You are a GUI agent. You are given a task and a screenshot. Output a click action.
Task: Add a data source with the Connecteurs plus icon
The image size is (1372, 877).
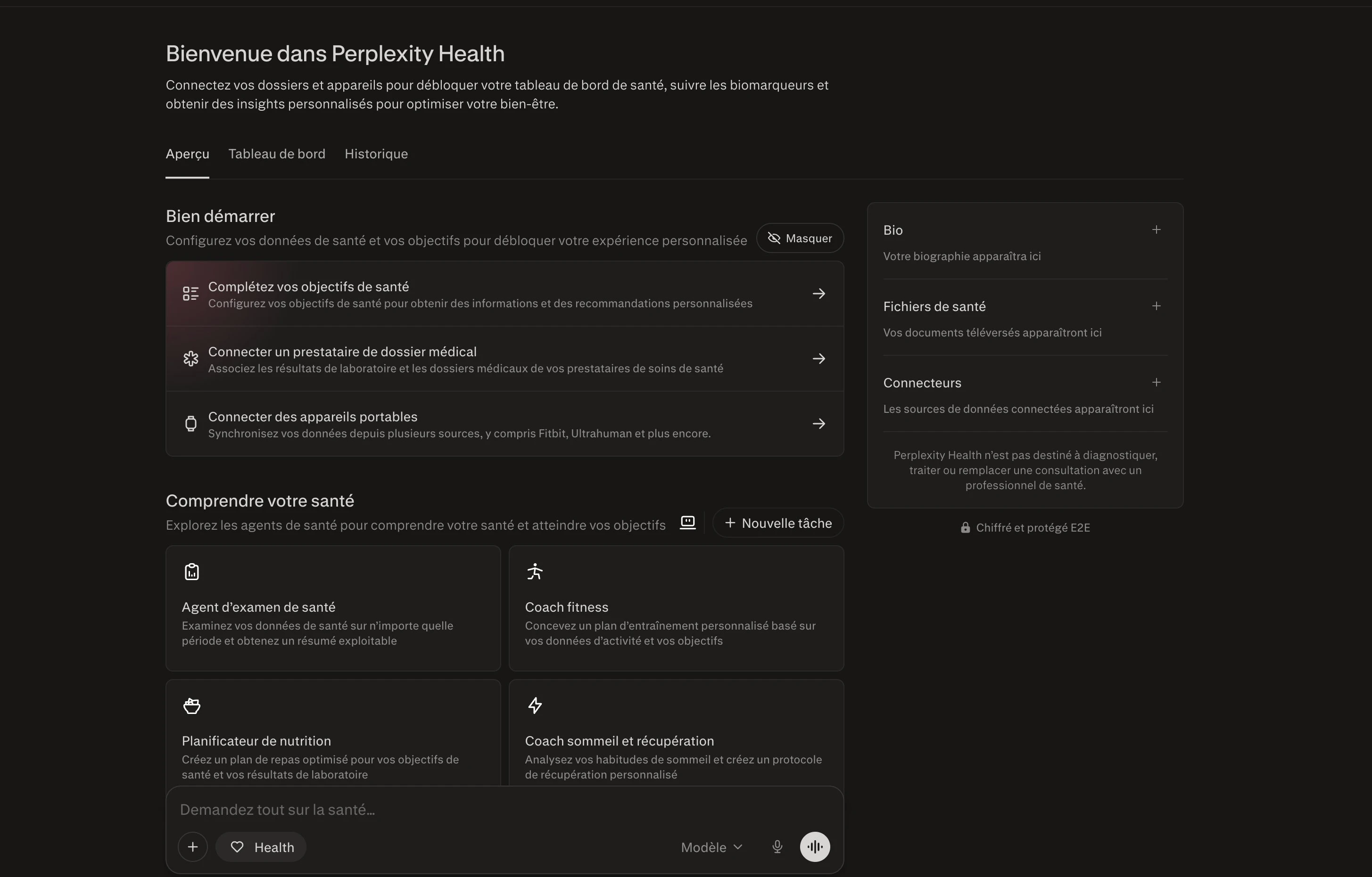pos(1156,382)
